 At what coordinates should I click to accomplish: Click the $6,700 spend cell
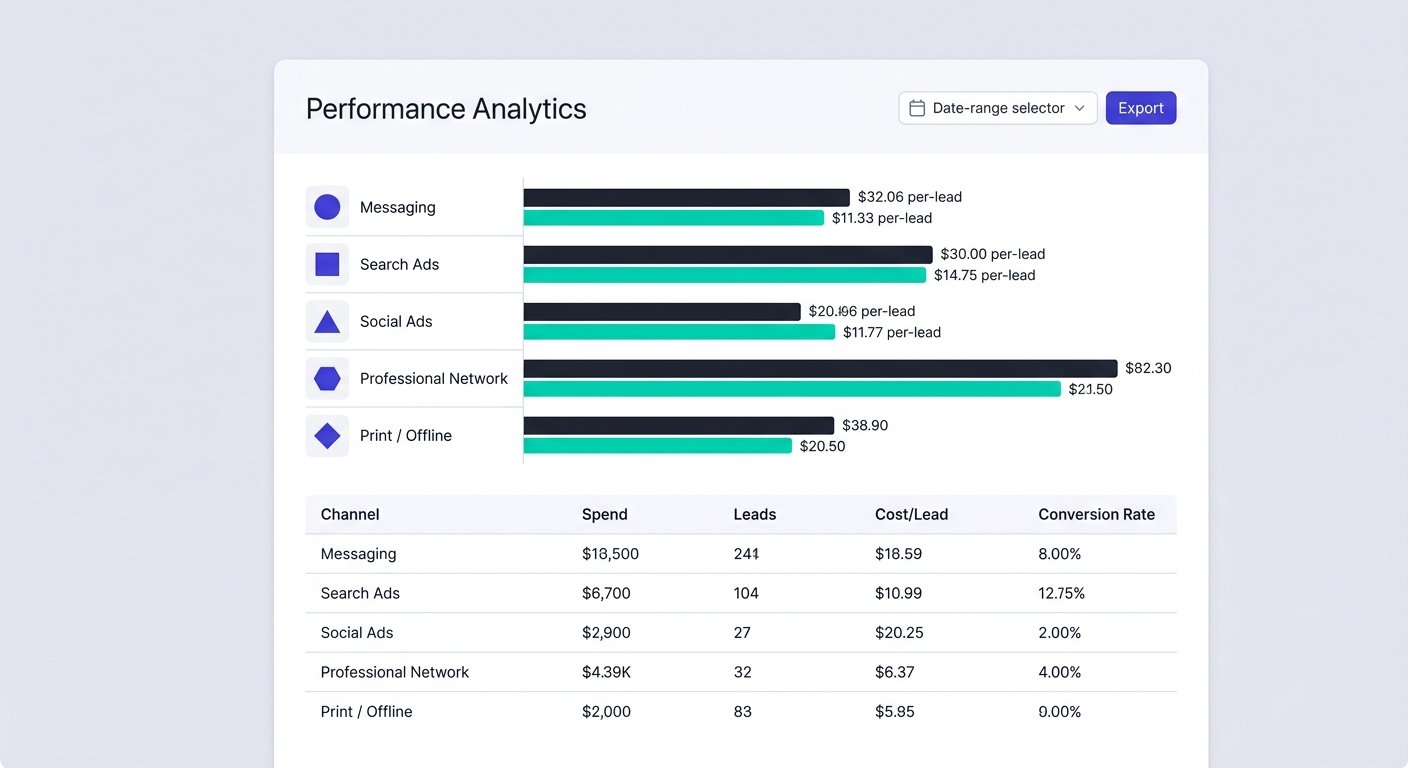click(606, 593)
